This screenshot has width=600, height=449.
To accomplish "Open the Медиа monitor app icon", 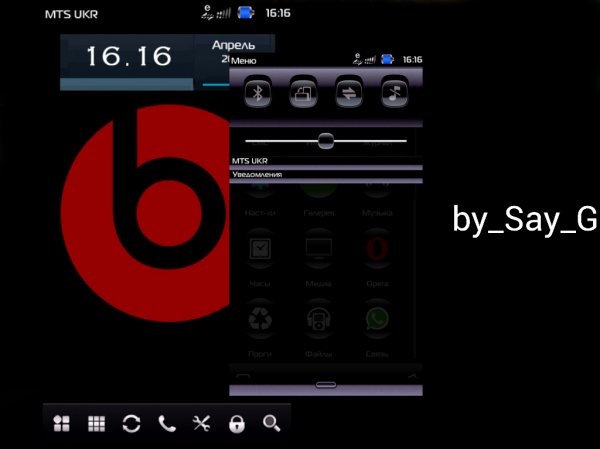I will 318,248.
